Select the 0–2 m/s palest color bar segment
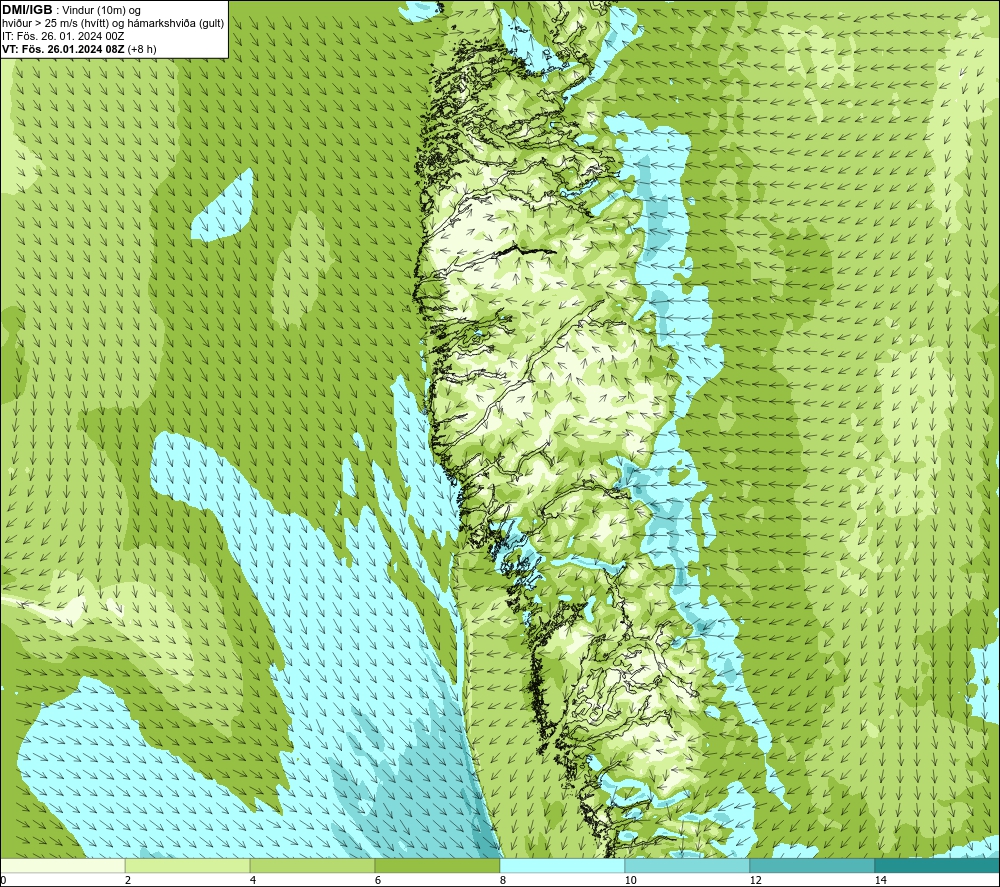 click(x=62, y=866)
